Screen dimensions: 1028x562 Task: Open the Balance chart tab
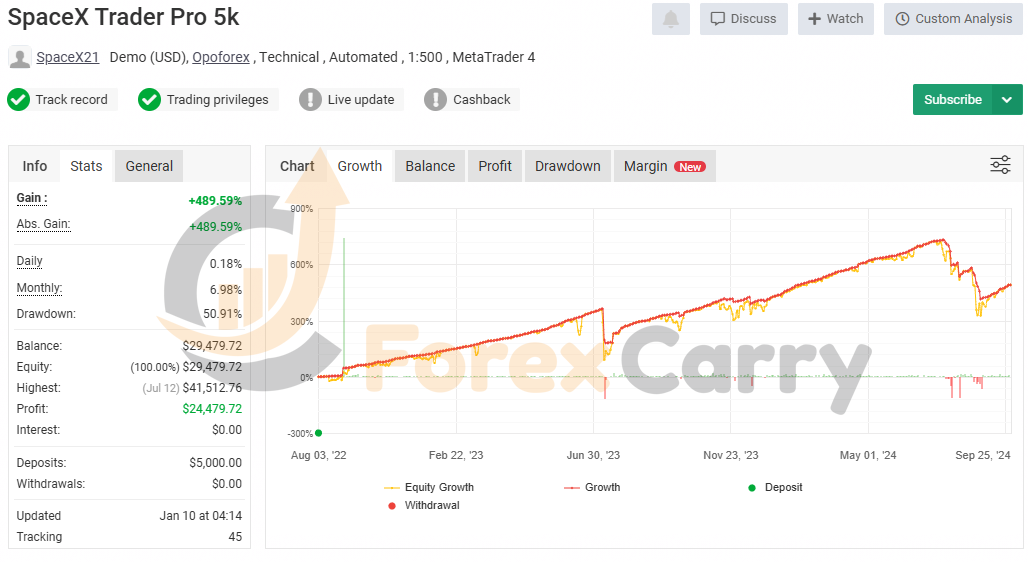click(x=430, y=167)
